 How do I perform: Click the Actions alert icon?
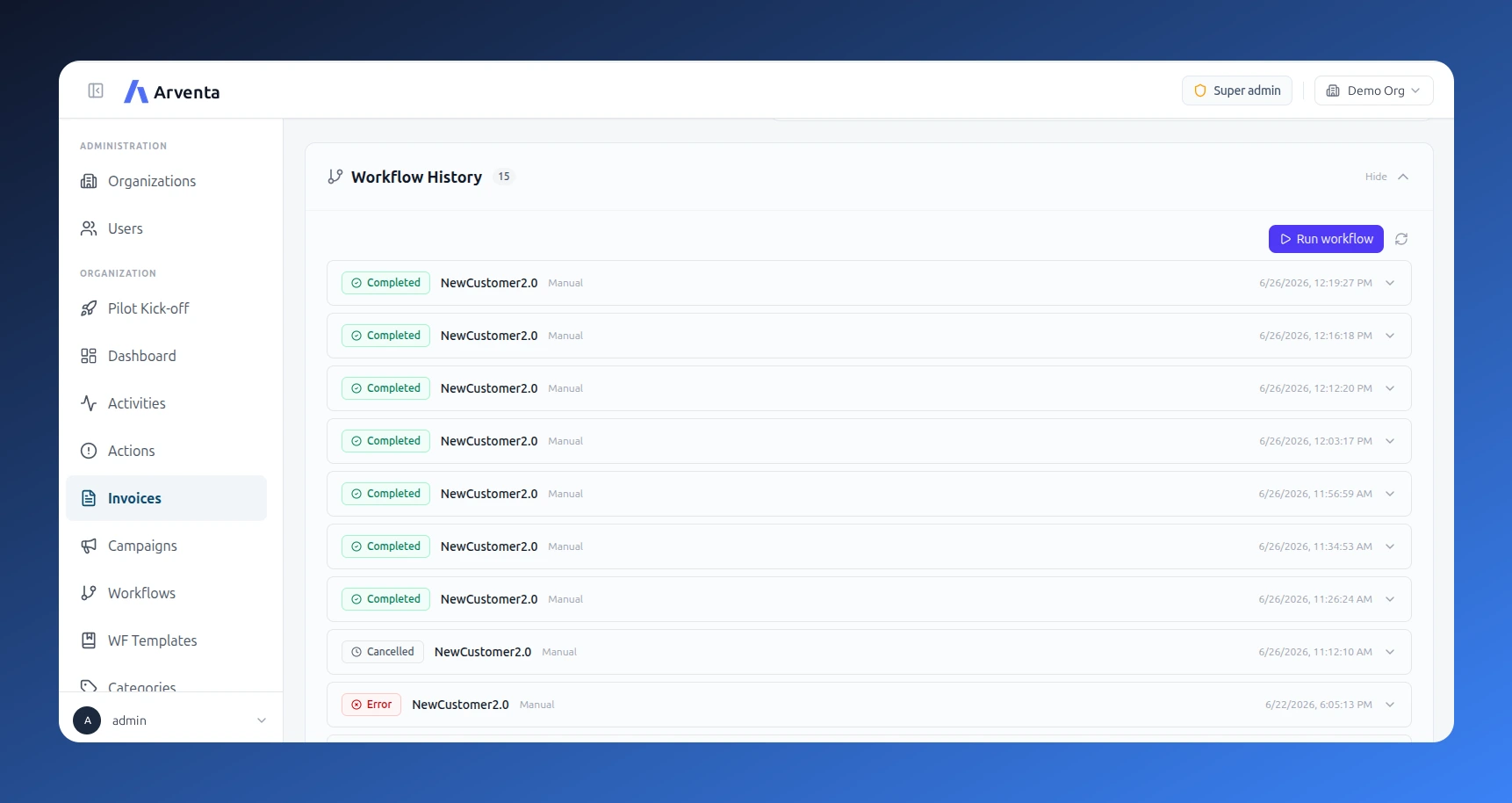89,451
